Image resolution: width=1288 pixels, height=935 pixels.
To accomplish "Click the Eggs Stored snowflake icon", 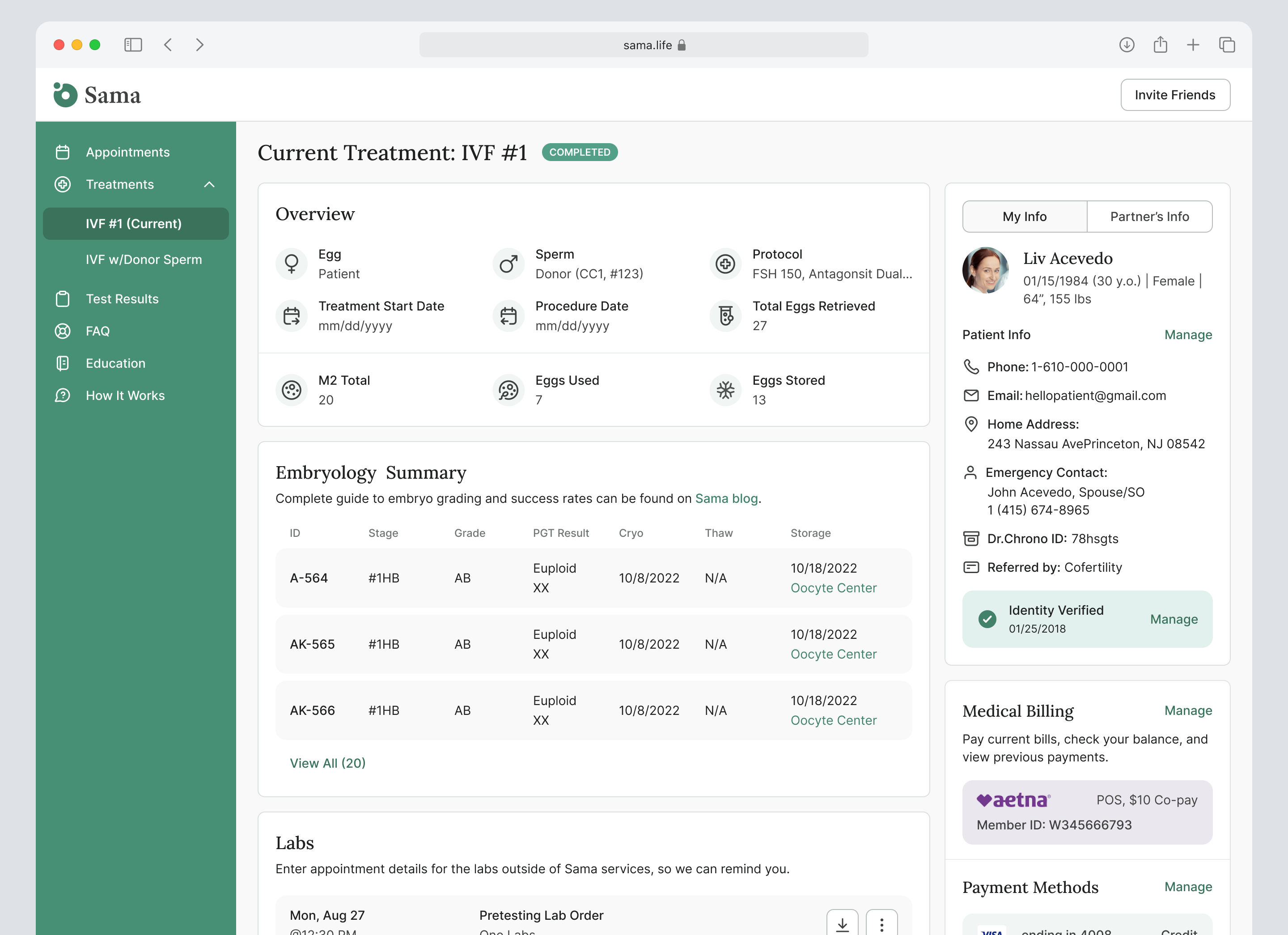I will [x=725, y=390].
